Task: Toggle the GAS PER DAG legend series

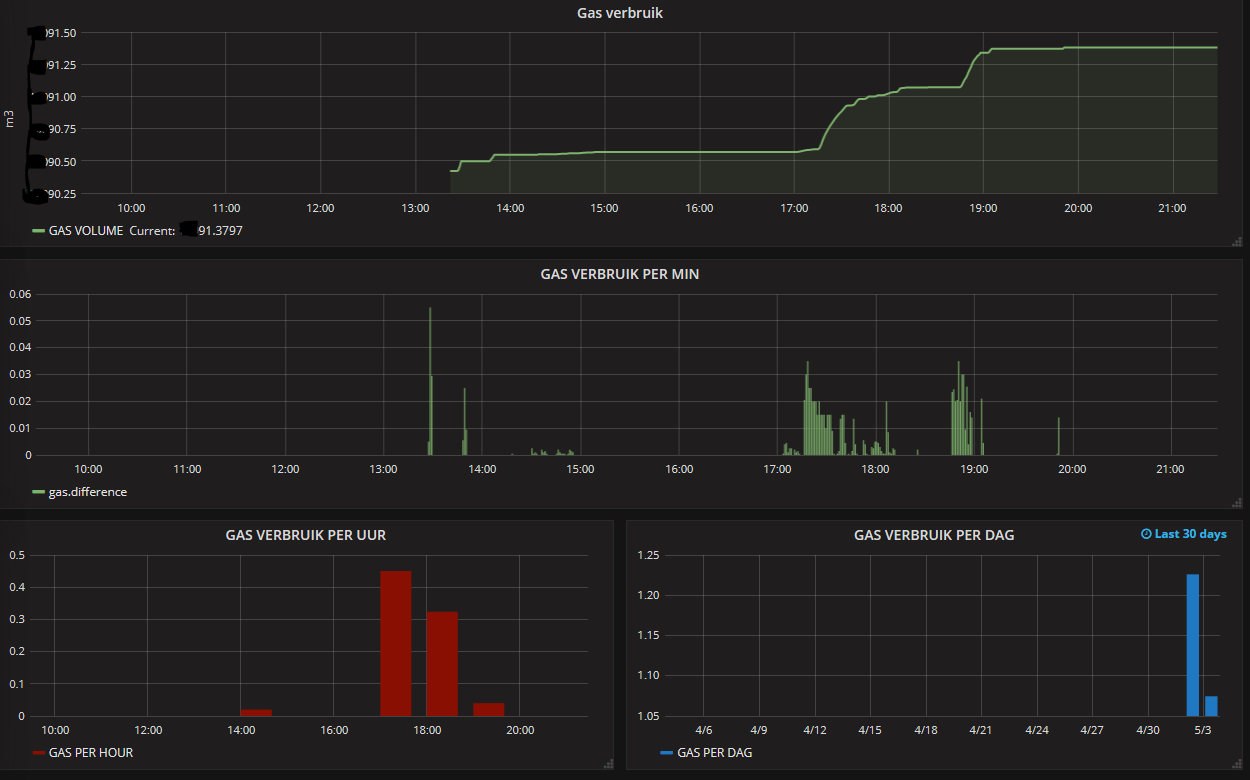Action: click(714, 752)
